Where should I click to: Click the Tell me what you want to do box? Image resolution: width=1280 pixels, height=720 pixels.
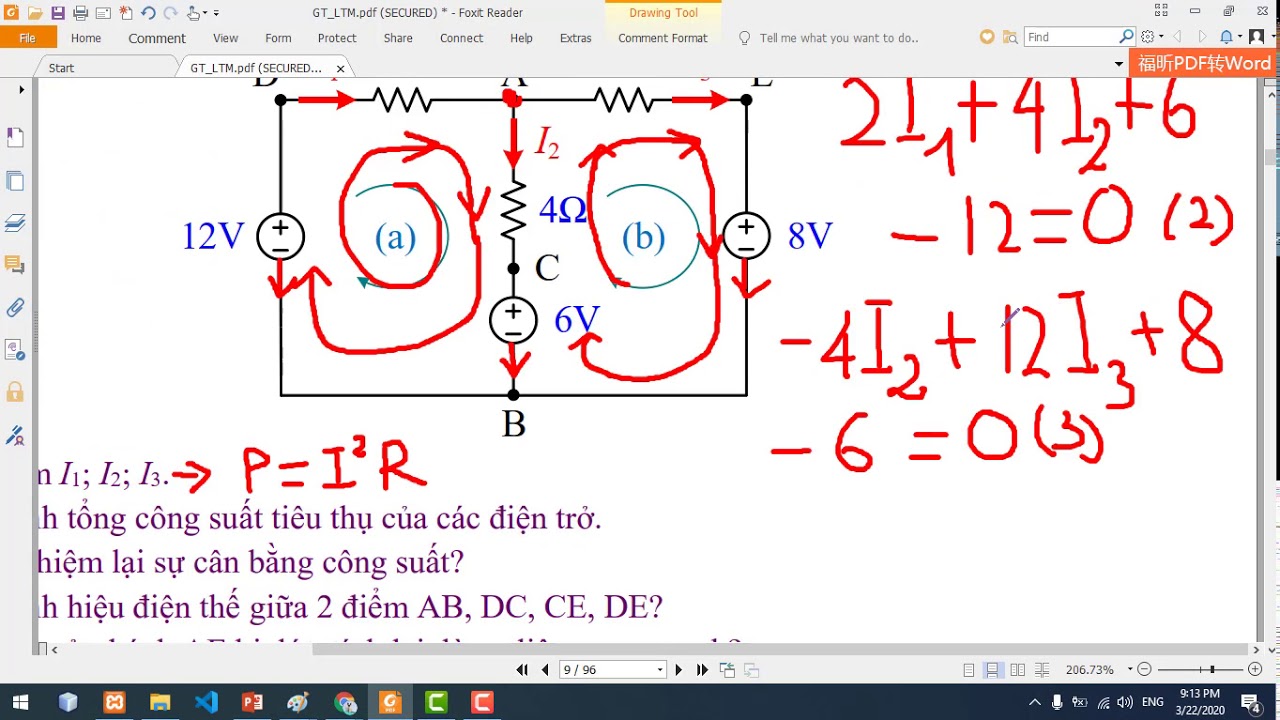coord(839,38)
